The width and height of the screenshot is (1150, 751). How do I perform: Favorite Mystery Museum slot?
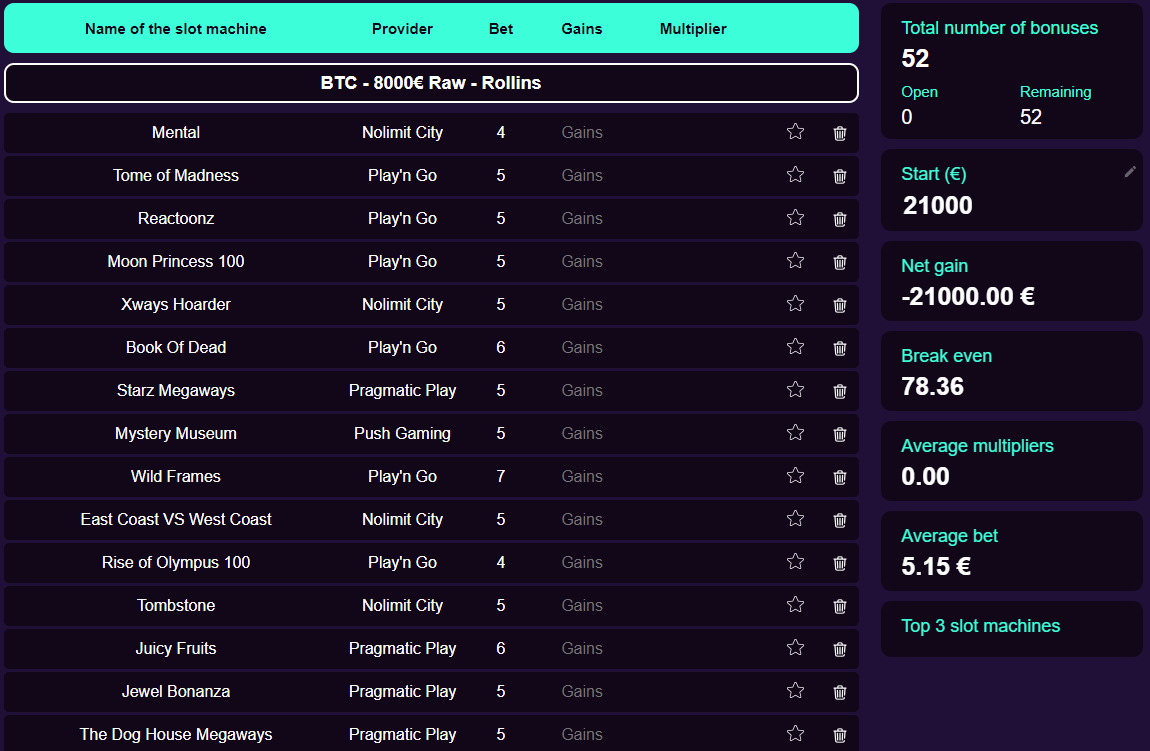click(796, 433)
